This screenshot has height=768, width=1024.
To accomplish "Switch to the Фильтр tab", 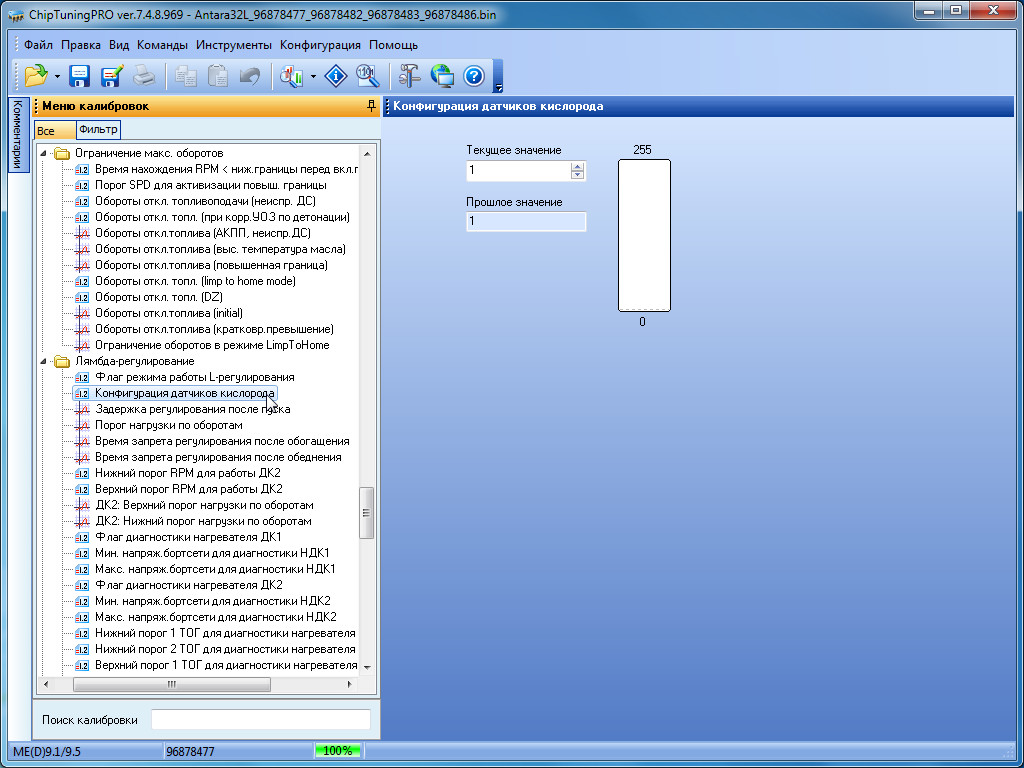I will pos(98,130).
